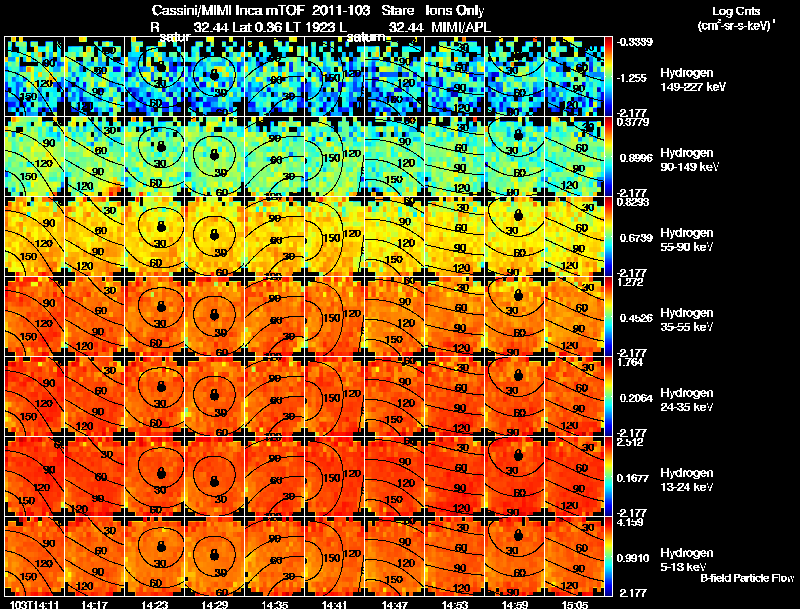Click Saturn marker in 14:23 panel, 90-149 keV row

162,146
